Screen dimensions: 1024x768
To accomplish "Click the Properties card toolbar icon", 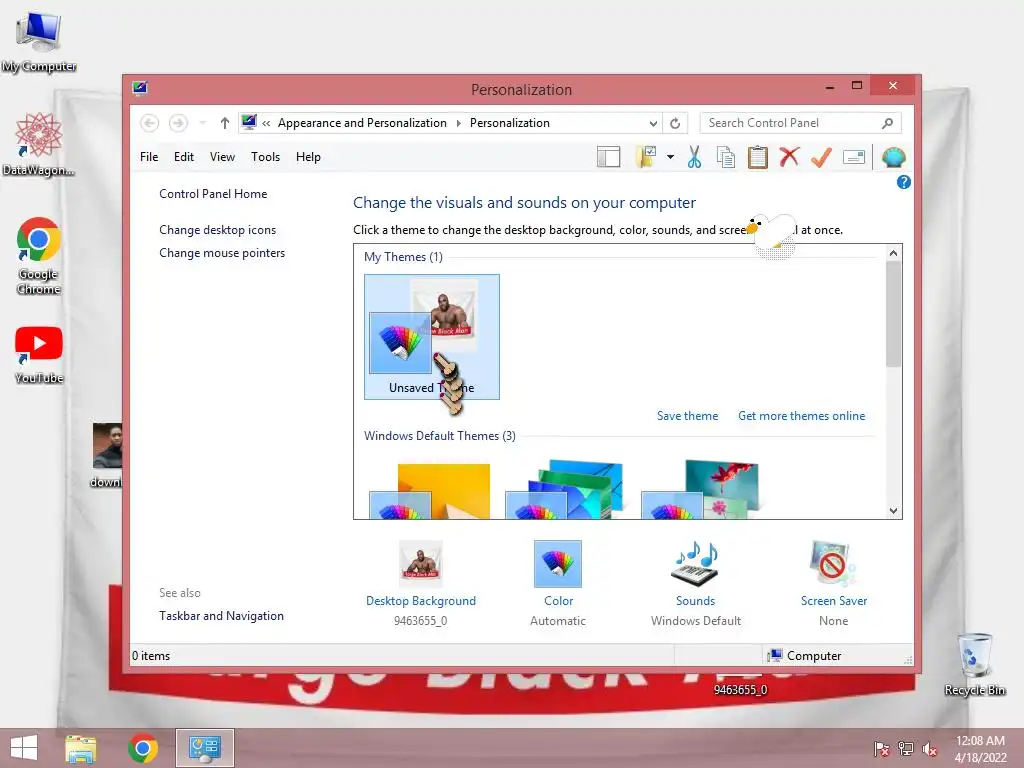I will [854, 157].
